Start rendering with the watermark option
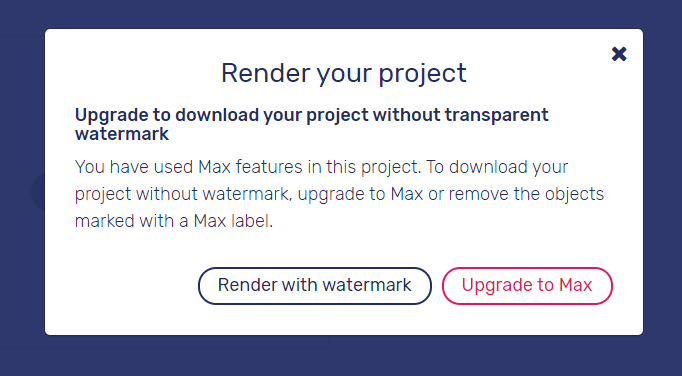This screenshot has height=376, width=682. (314, 285)
